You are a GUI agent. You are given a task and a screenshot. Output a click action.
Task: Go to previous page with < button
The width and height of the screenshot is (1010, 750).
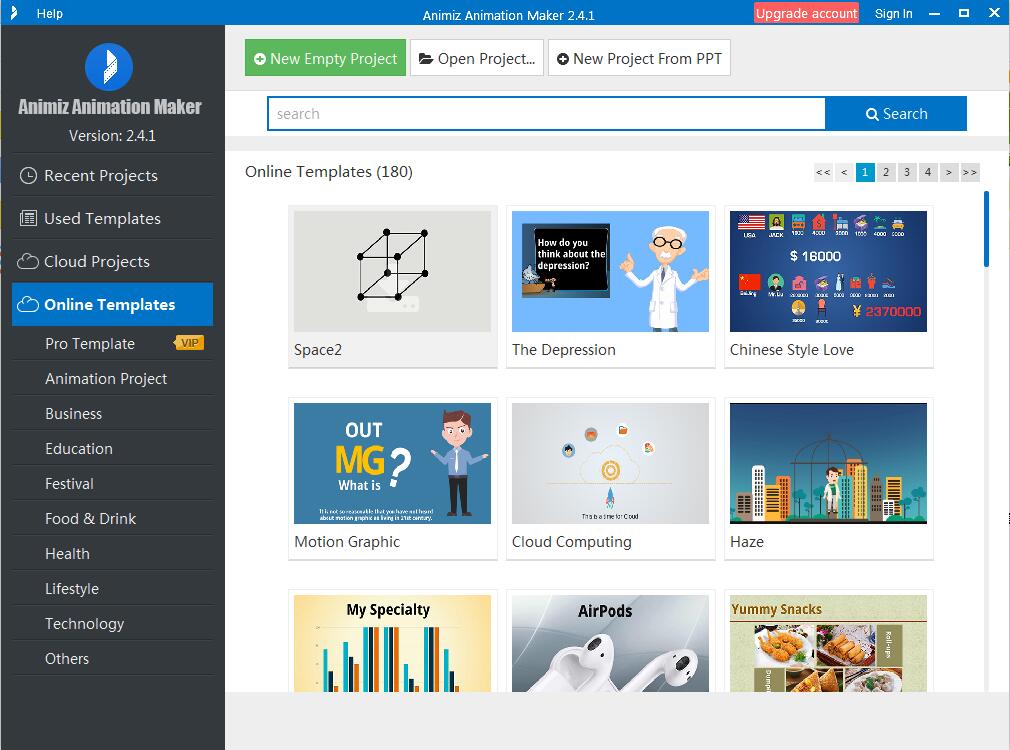point(844,172)
